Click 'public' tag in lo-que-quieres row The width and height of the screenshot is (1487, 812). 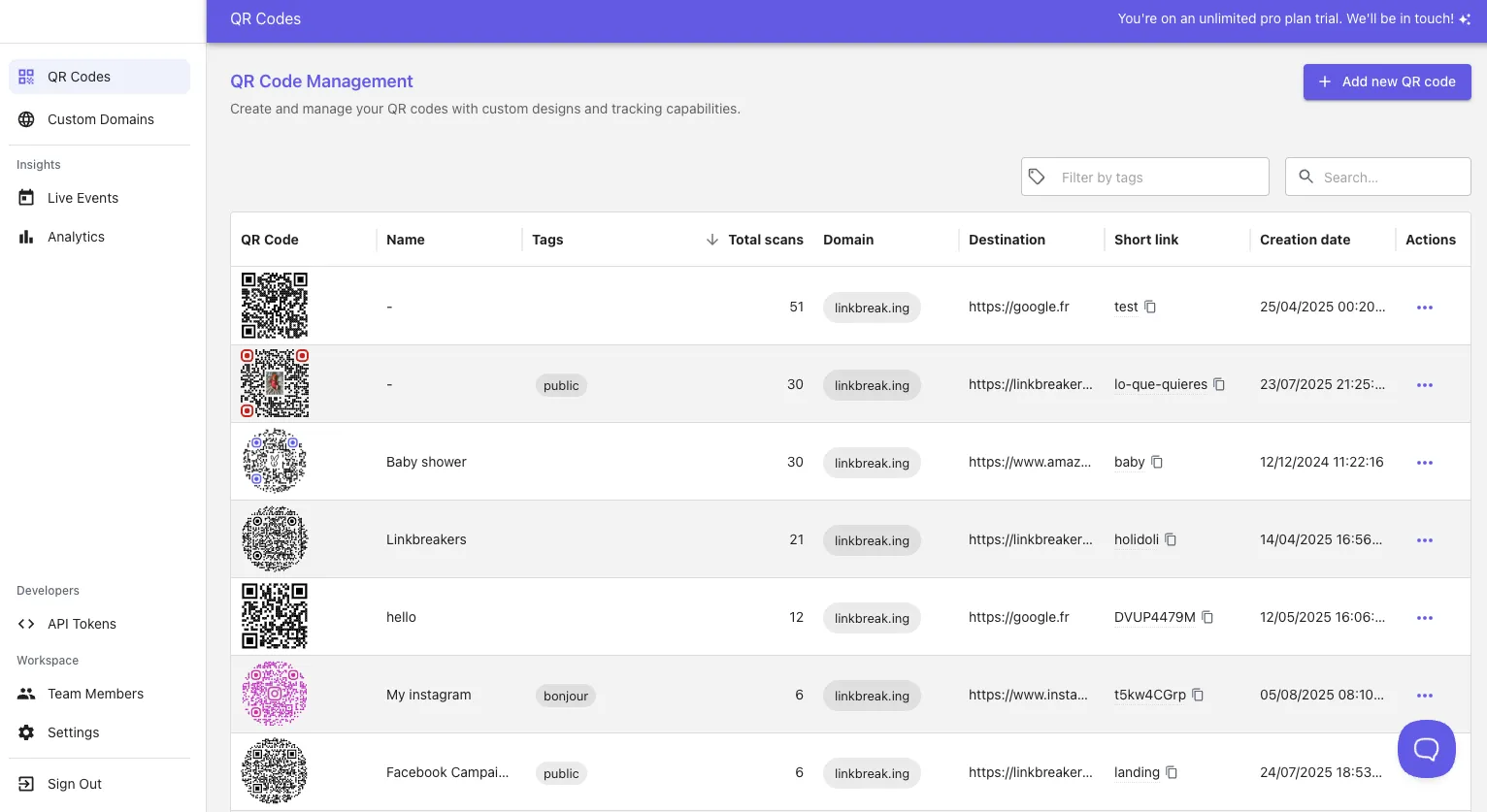561,385
